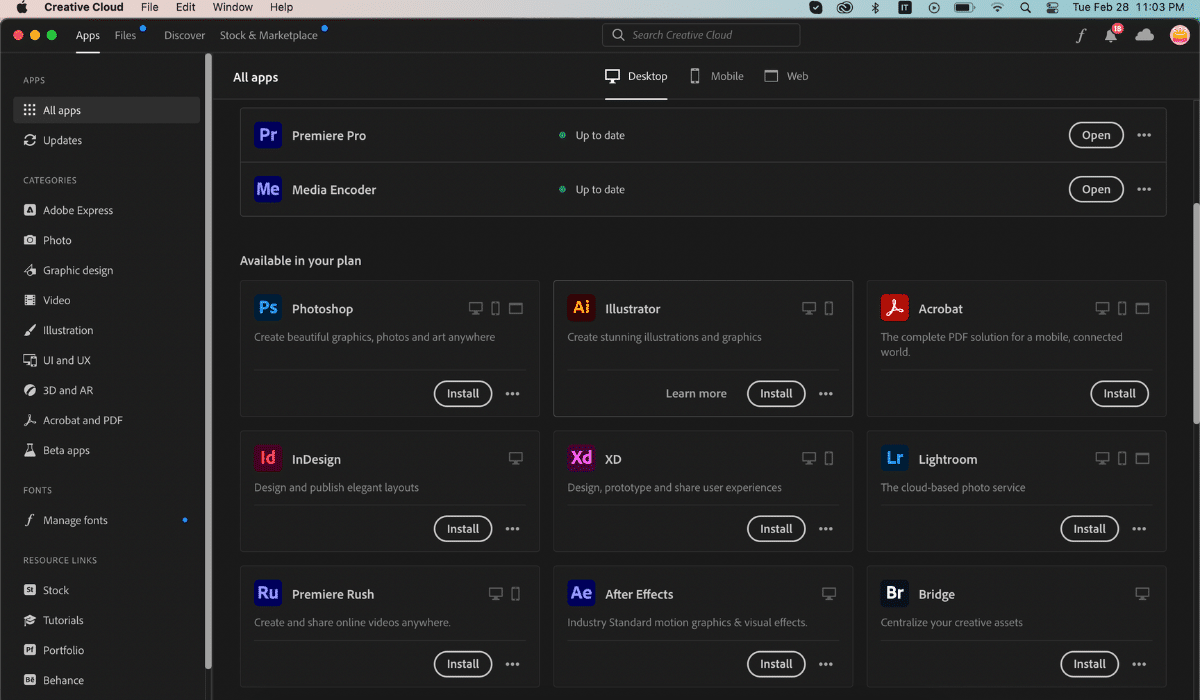The height and width of the screenshot is (700, 1200).
Task: Click the brush icon for Illustration category
Action: (30, 330)
